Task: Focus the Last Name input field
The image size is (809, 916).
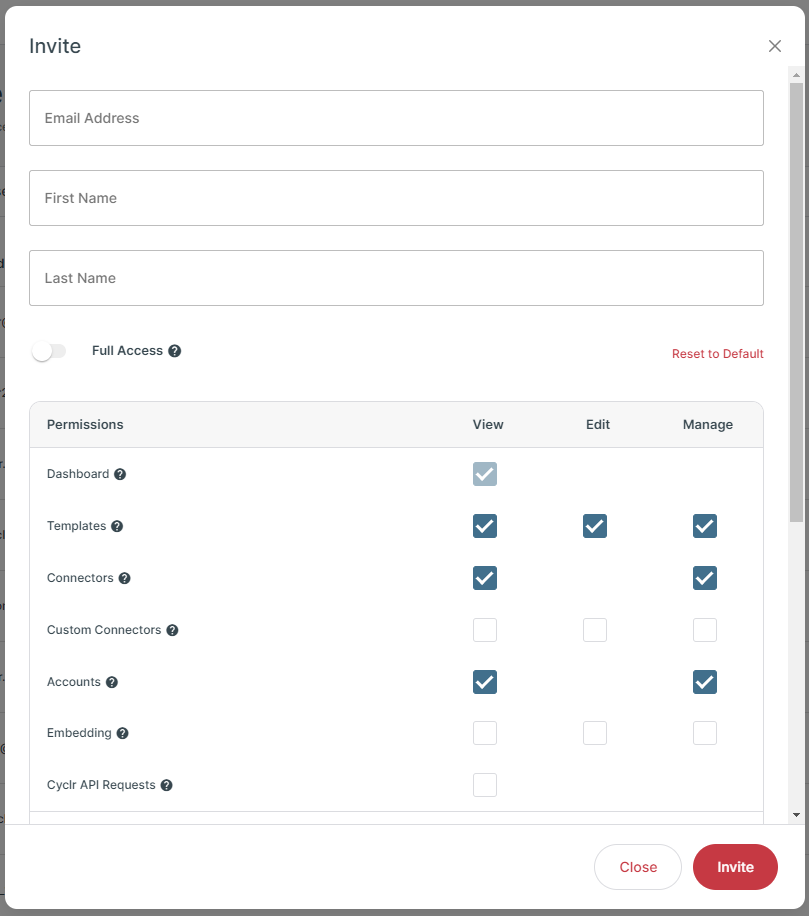Action: click(x=396, y=278)
